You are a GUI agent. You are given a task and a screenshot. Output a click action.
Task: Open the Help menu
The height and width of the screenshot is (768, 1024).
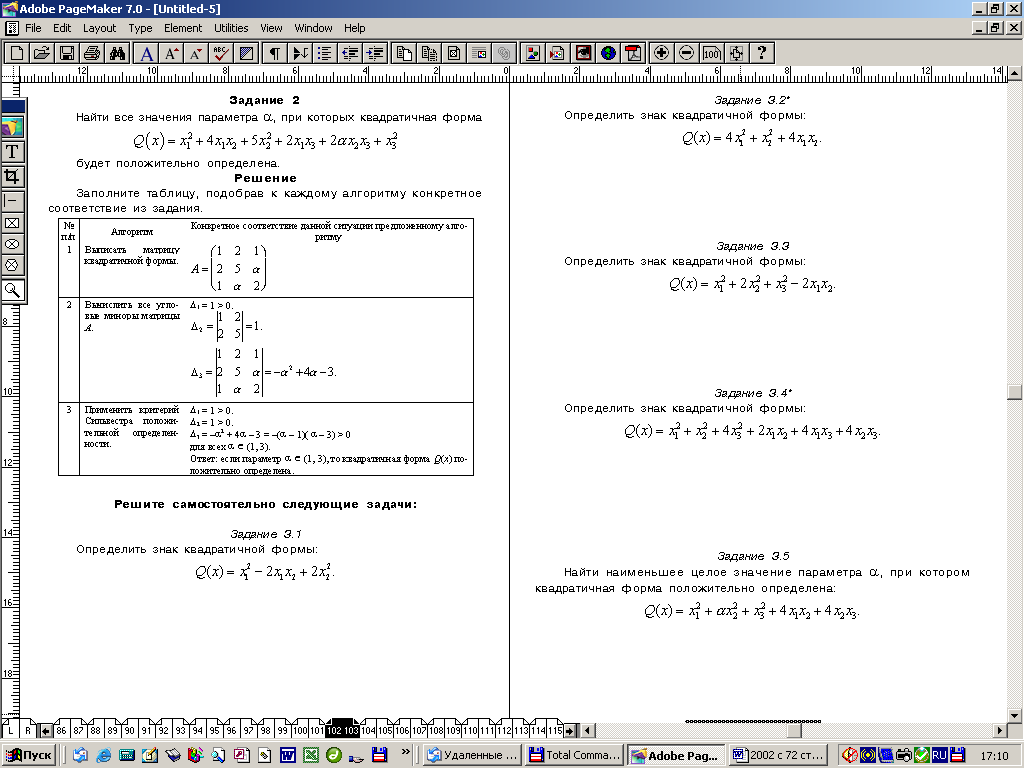pyautogui.click(x=355, y=28)
